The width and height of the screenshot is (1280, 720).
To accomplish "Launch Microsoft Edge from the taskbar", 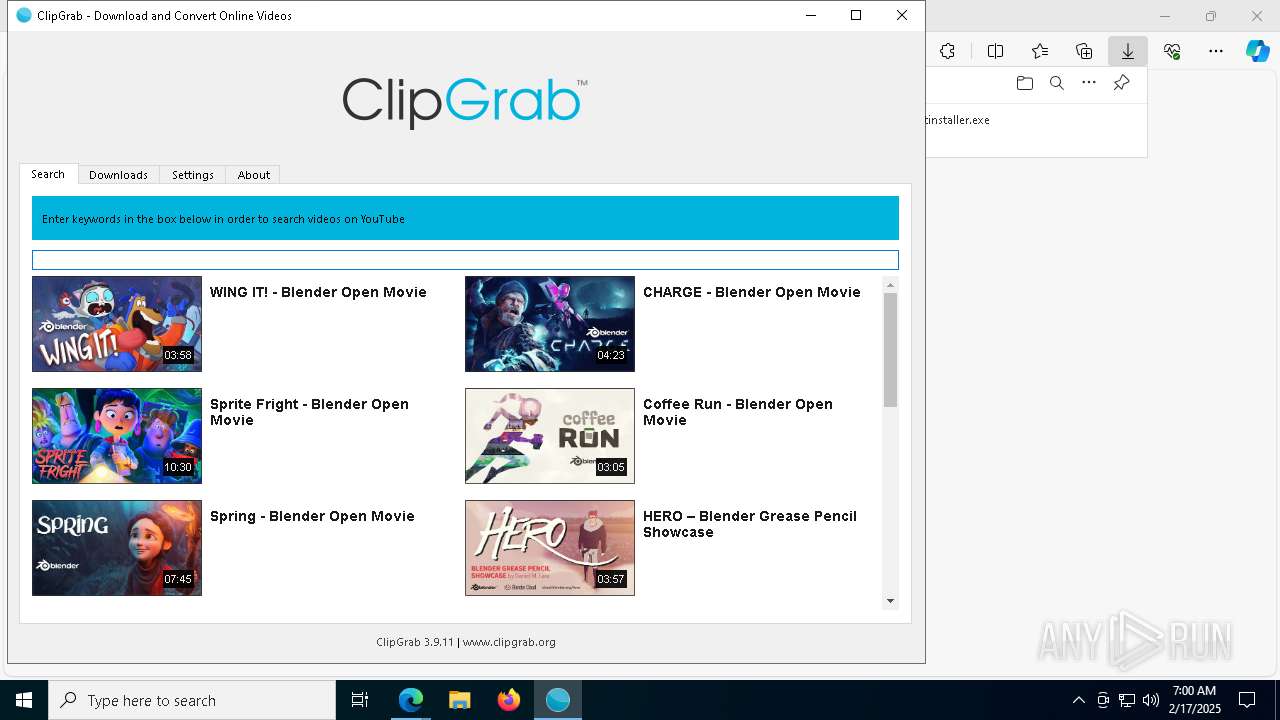I will 411,700.
